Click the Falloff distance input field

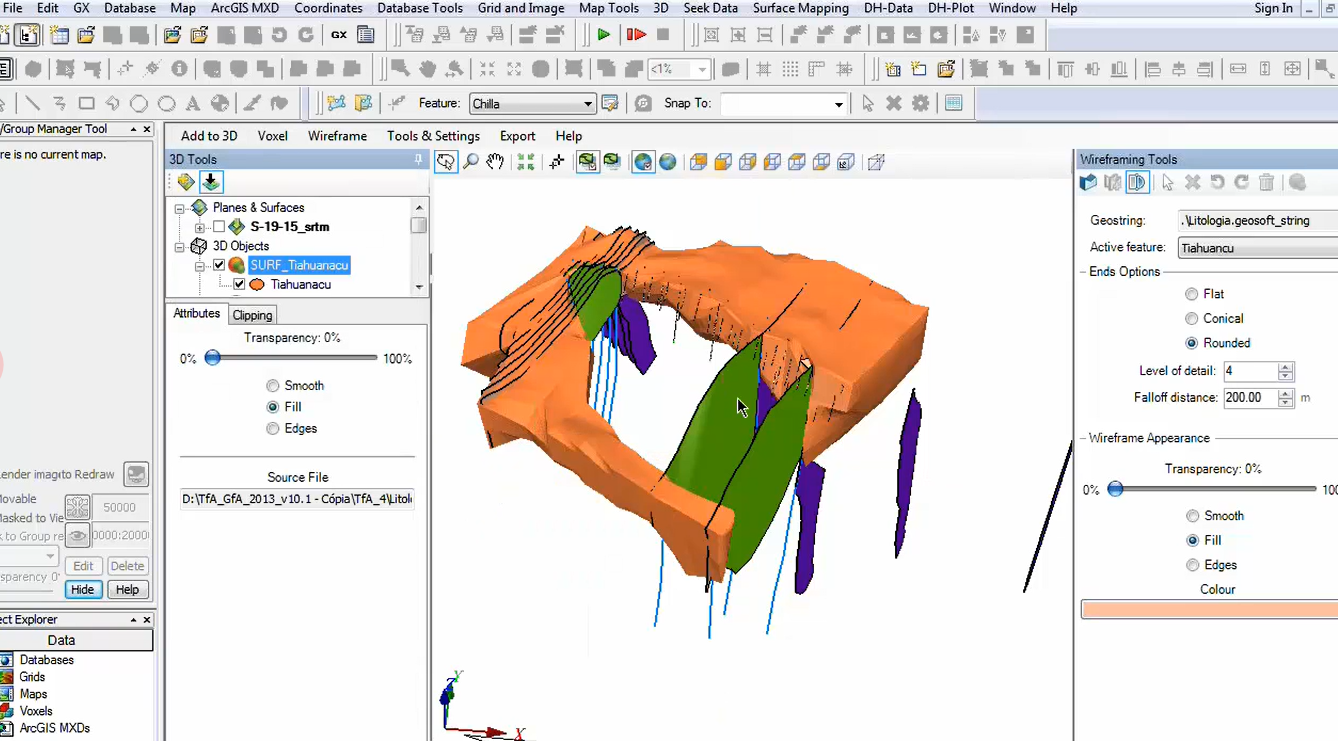1248,398
